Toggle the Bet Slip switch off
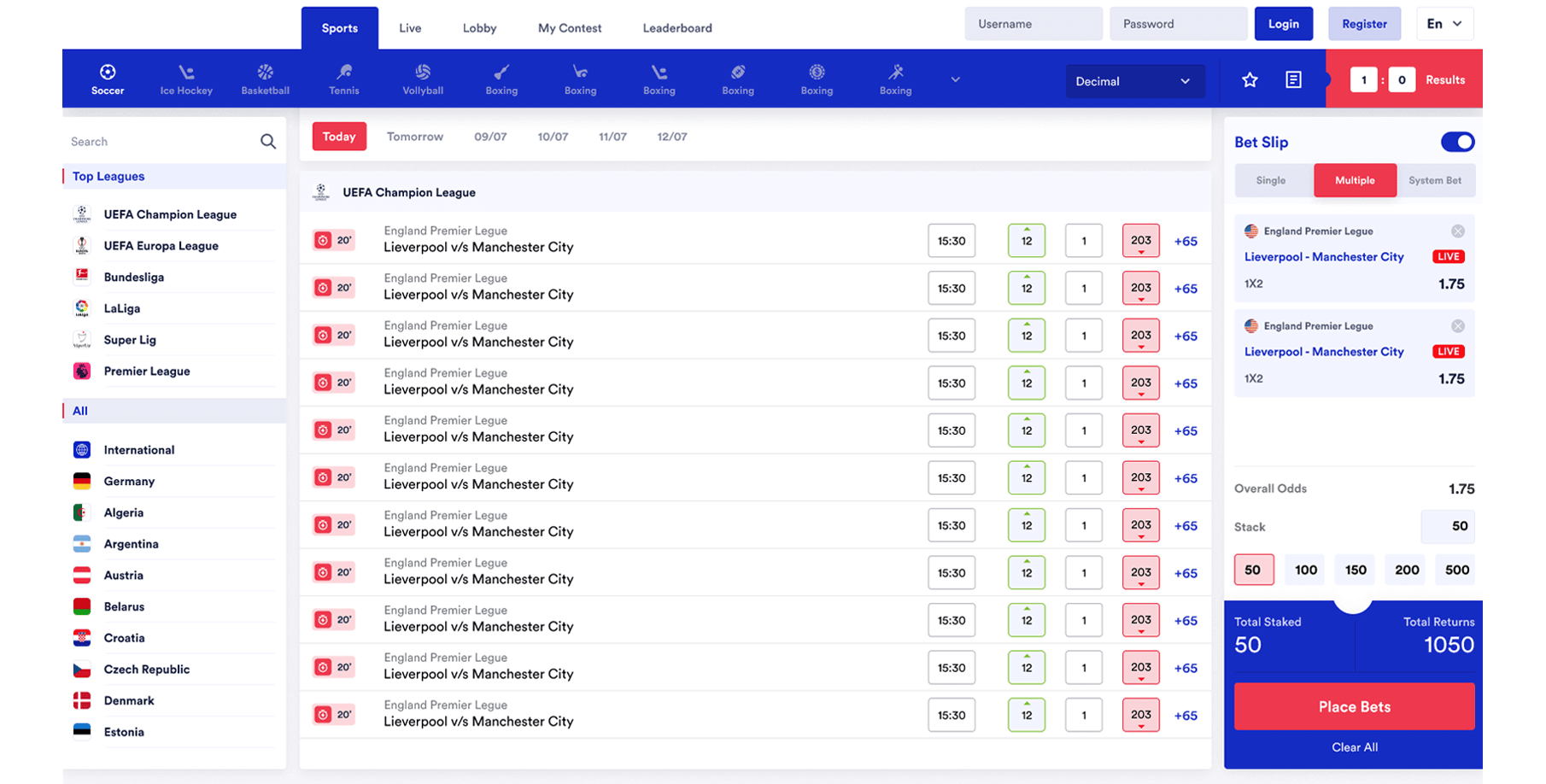 click(x=1458, y=142)
